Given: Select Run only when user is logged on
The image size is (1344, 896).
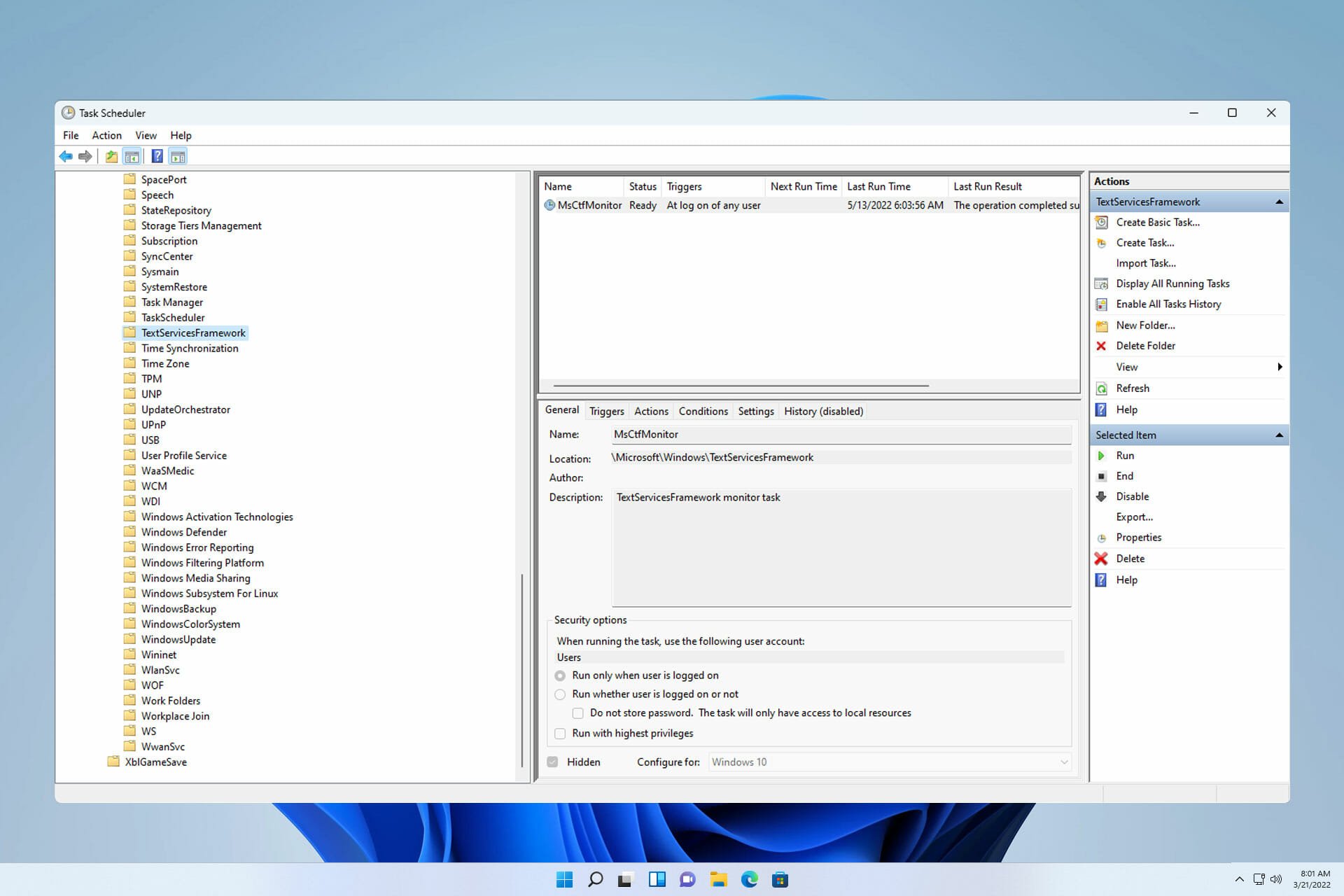Looking at the screenshot, I should 560,675.
